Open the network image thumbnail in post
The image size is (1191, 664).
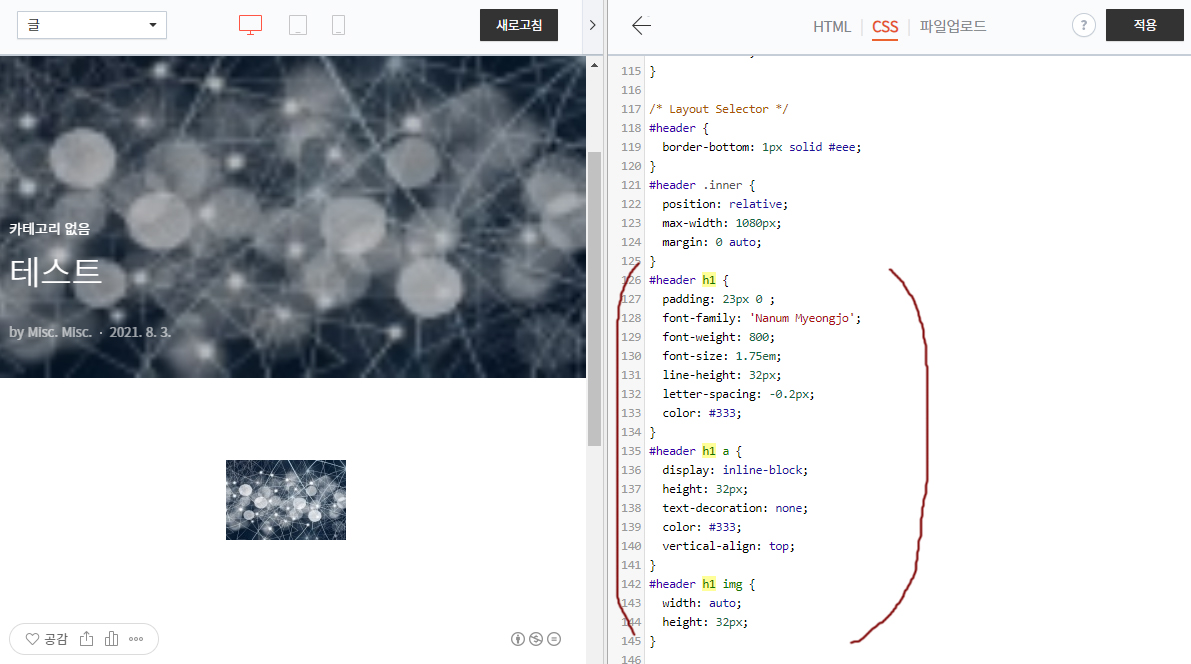[286, 500]
